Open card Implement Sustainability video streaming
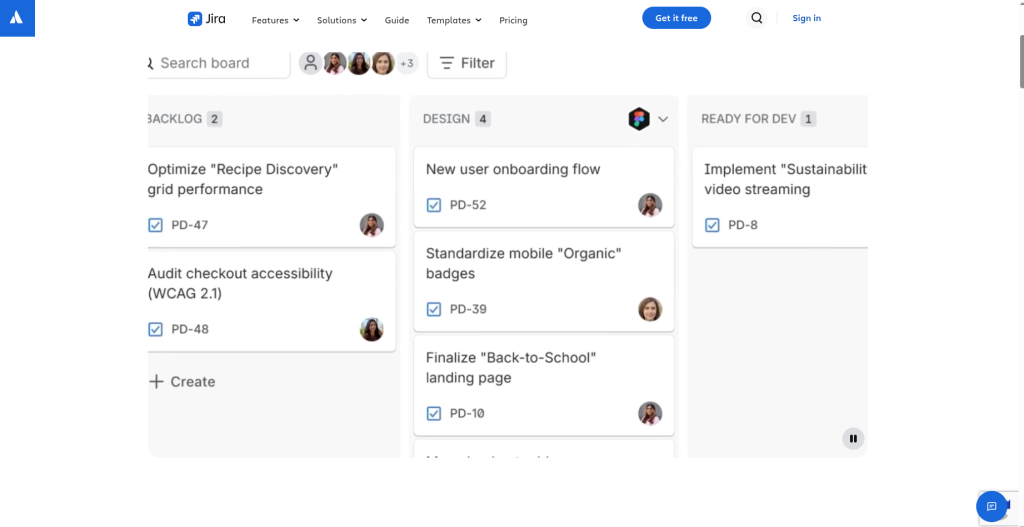 pos(780,197)
